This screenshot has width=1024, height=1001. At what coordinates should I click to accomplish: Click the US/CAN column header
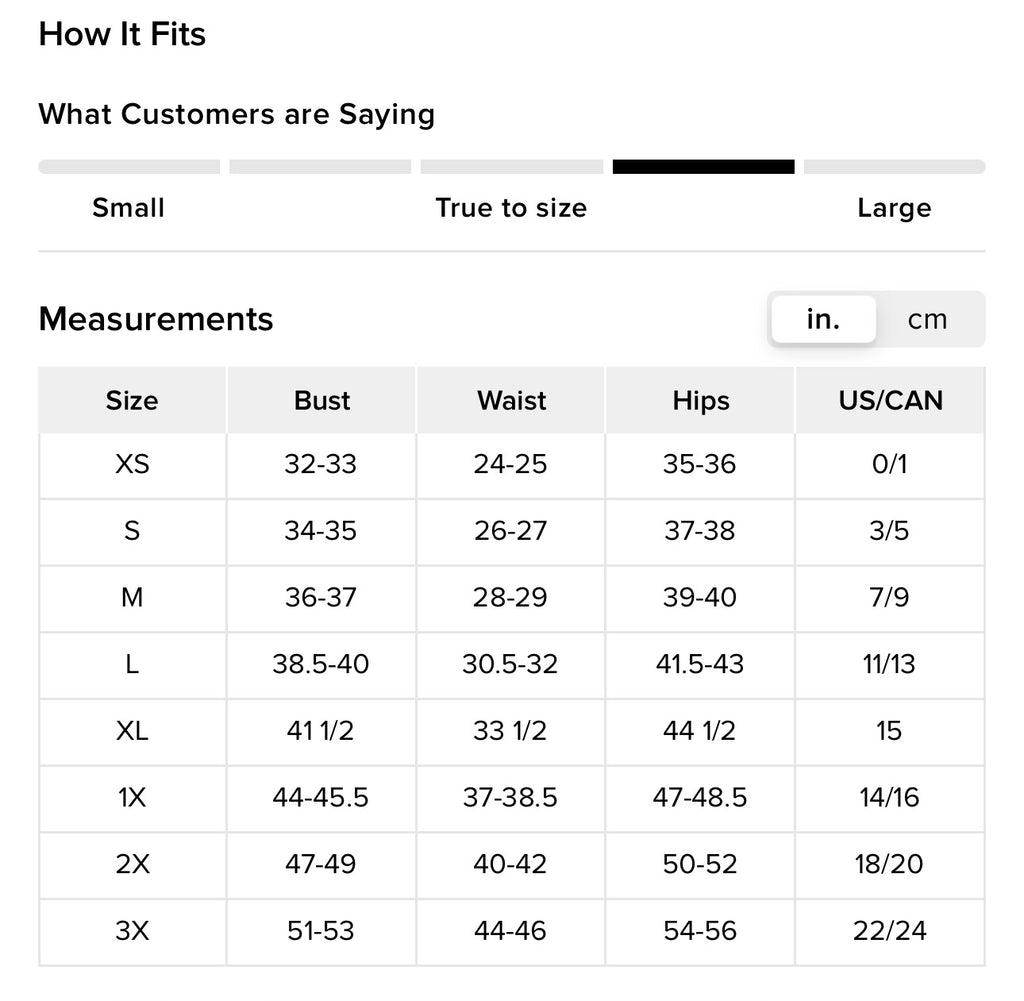(890, 401)
